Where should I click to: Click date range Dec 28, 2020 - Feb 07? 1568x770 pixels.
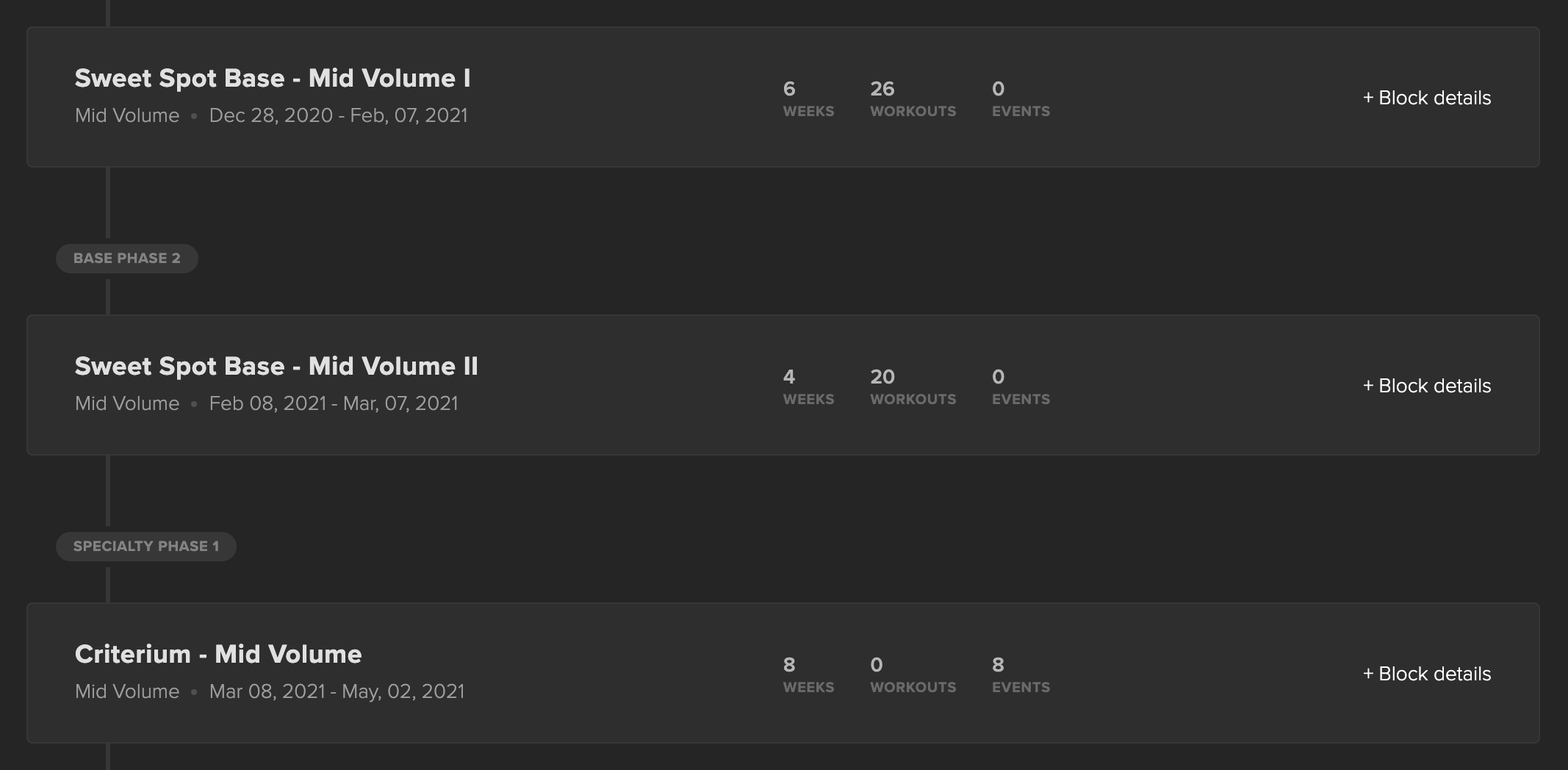(338, 116)
